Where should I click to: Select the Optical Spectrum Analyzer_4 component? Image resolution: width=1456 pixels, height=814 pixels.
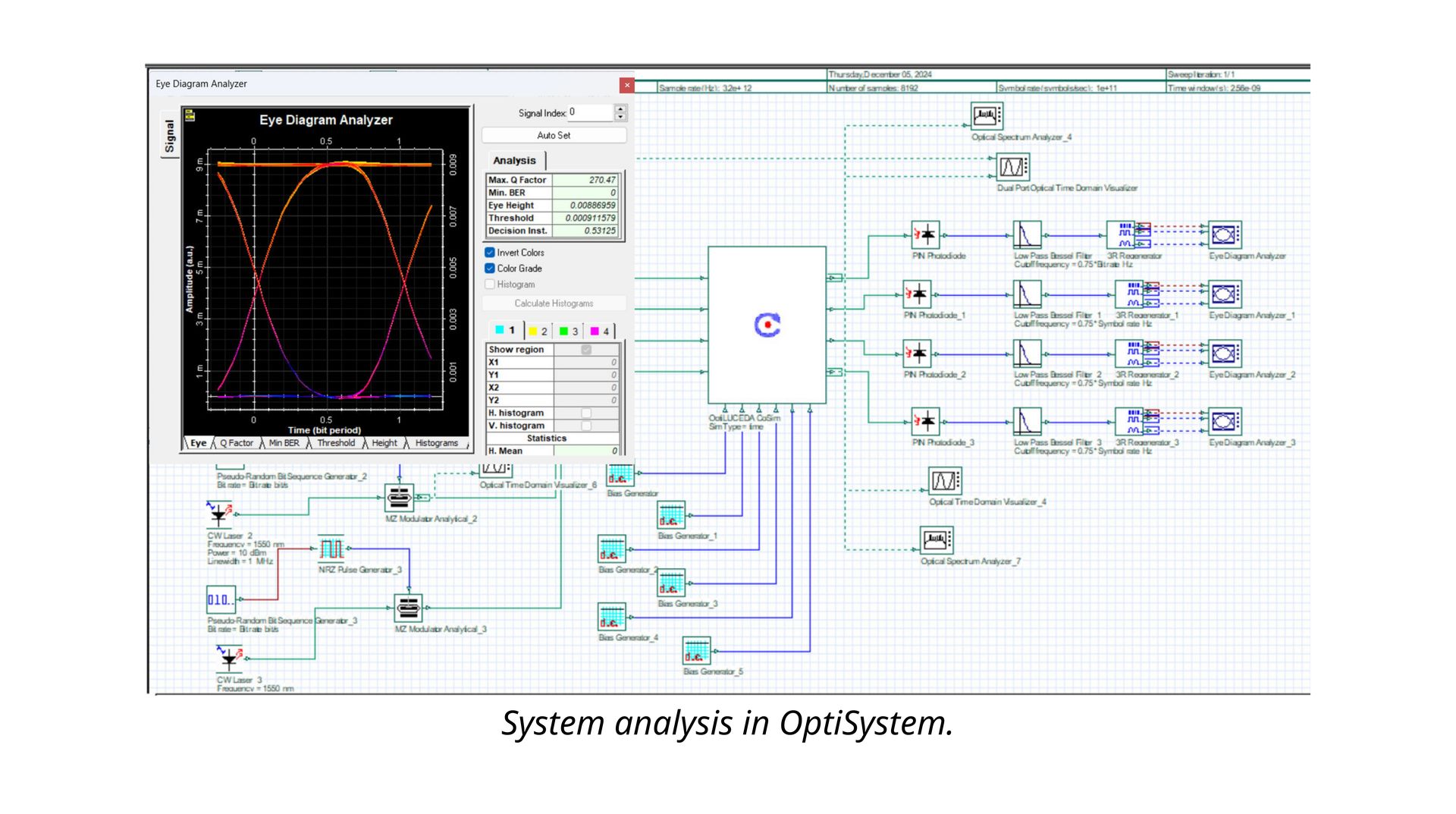(987, 116)
